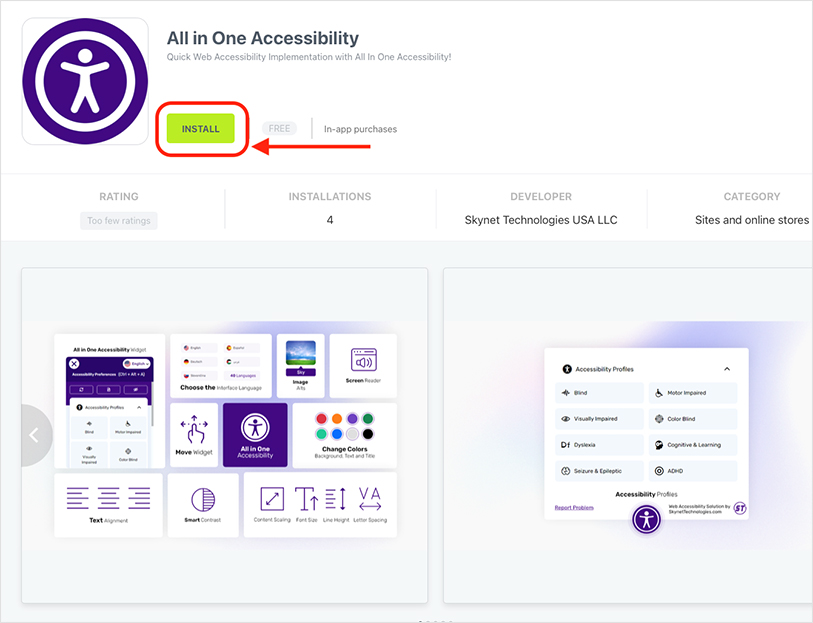The height and width of the screenshot is (623, 813).
Task: Click the Font Size icon
Action: [x=306, y=498]
